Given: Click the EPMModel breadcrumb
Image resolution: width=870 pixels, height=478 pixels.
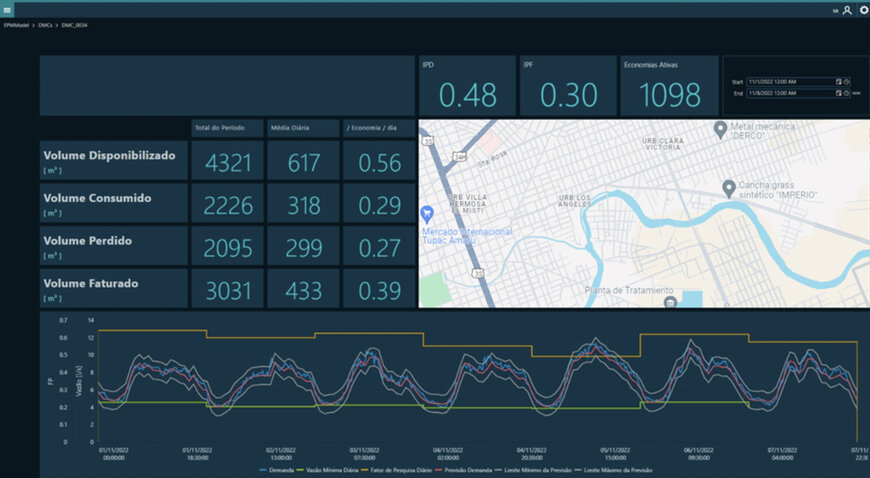Looking at the screenshot, I should click(16, 26).
